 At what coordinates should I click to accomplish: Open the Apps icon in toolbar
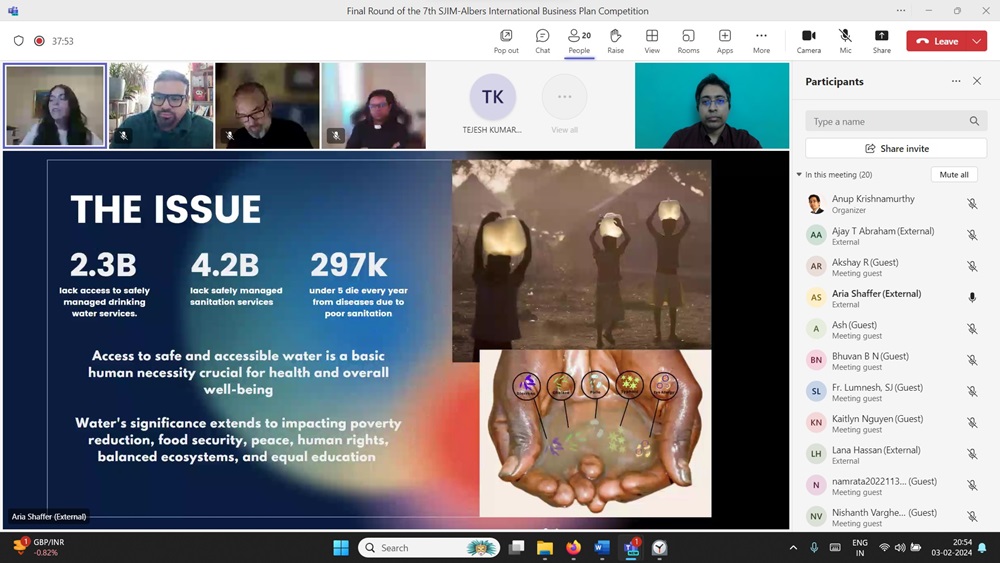(725, 41)
